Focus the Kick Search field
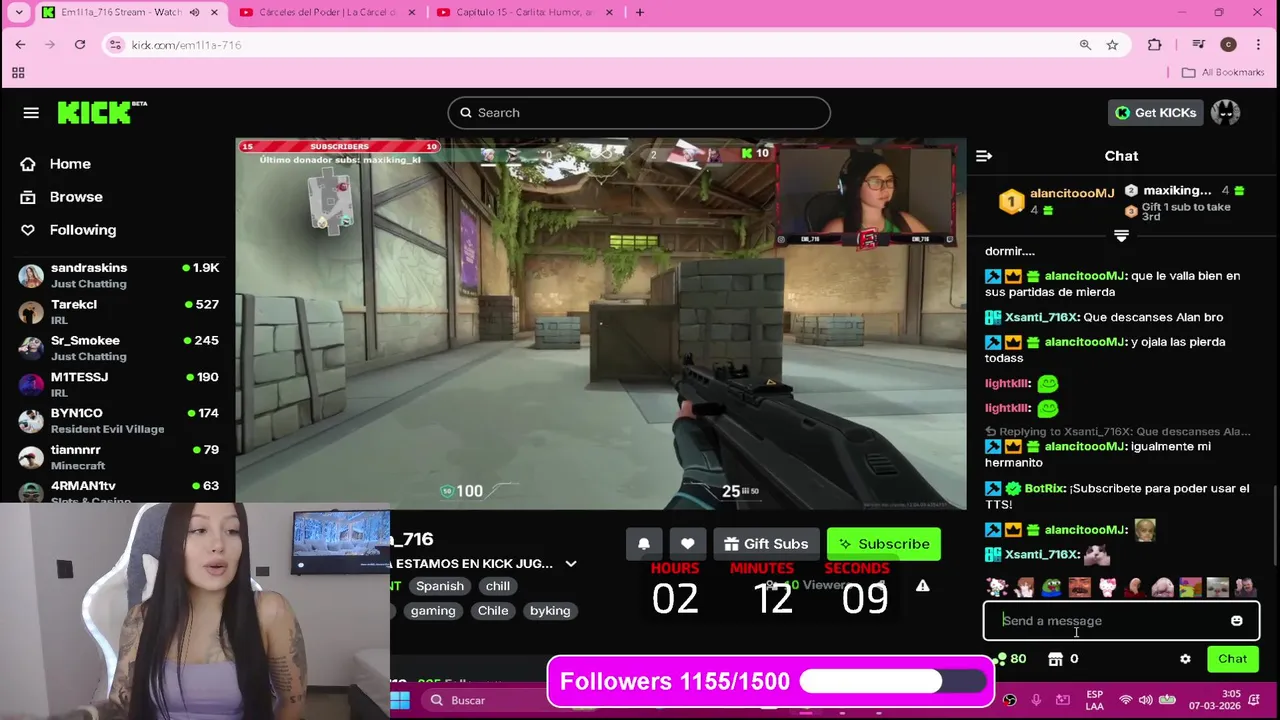Image resolution: width=1280 pixels, height=720 pixels. click(639, 113)
